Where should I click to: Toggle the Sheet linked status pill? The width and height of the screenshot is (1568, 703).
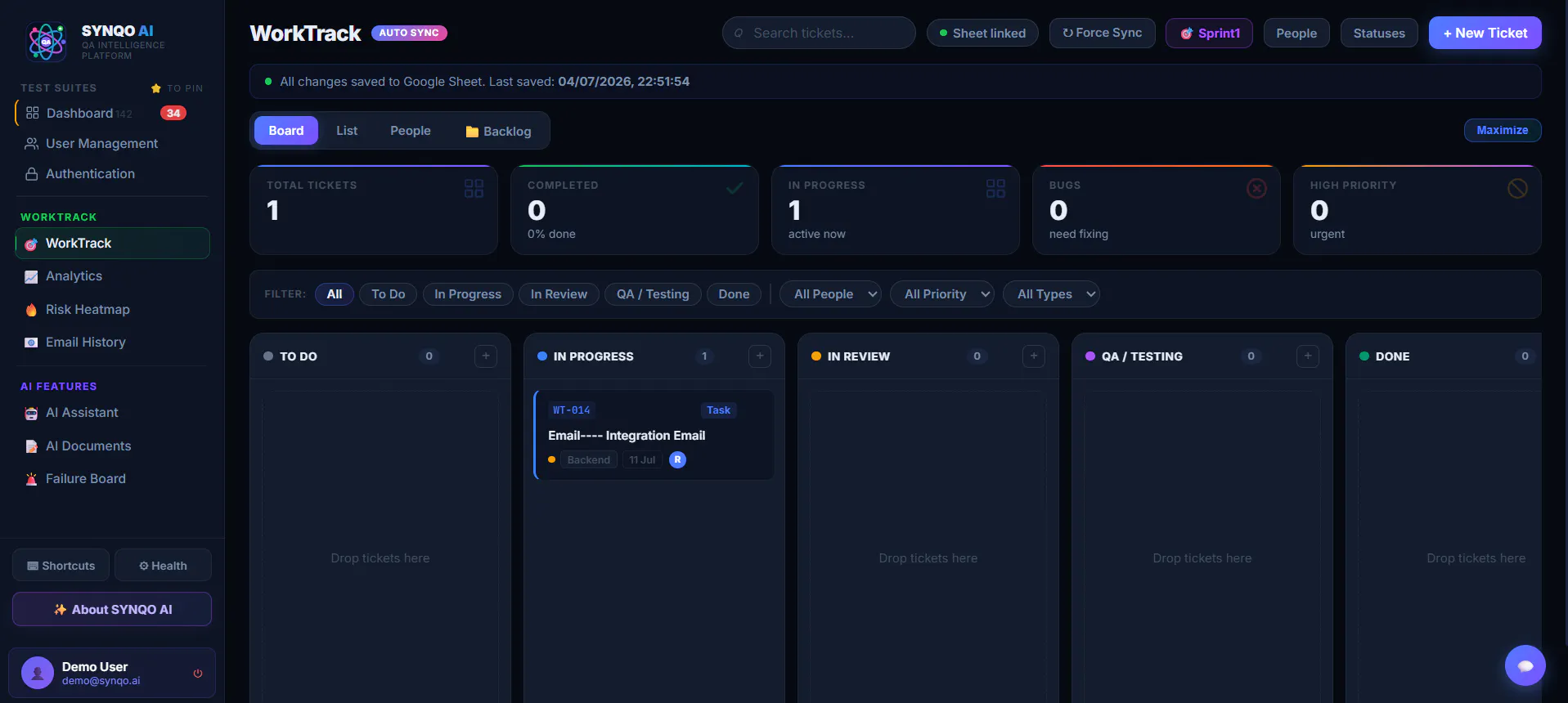[x=982, y=33]
